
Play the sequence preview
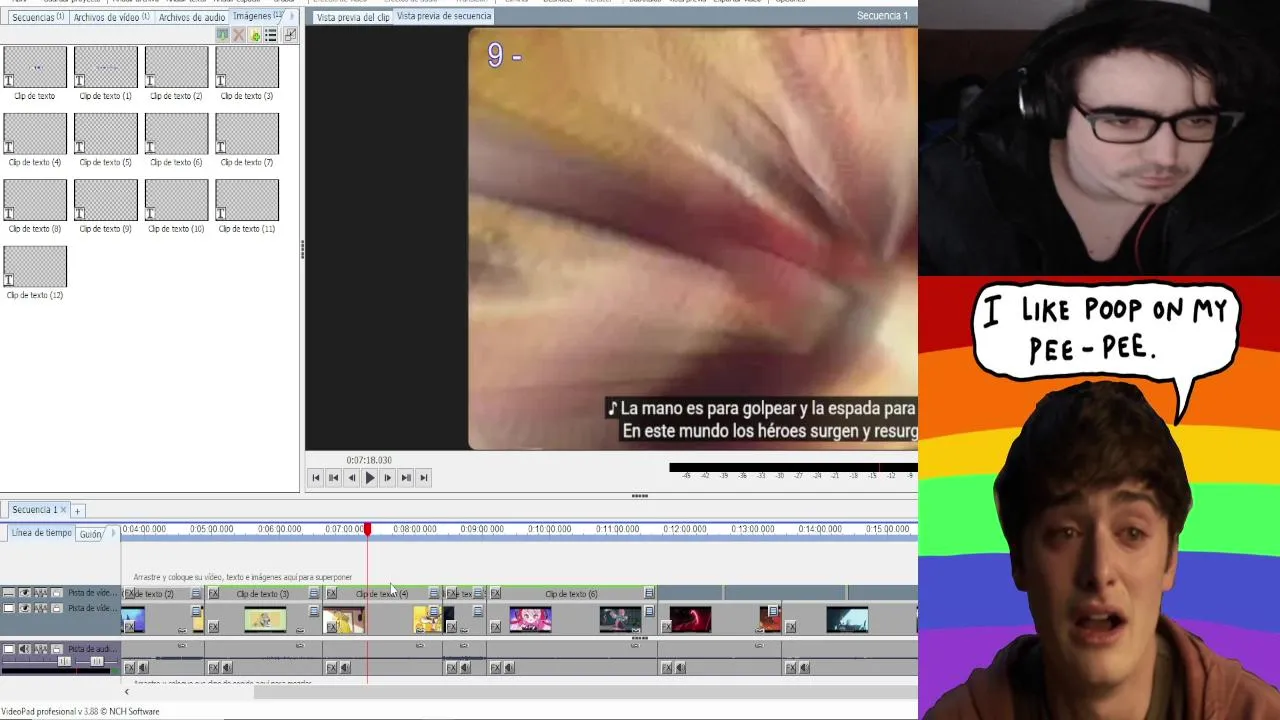369,478
